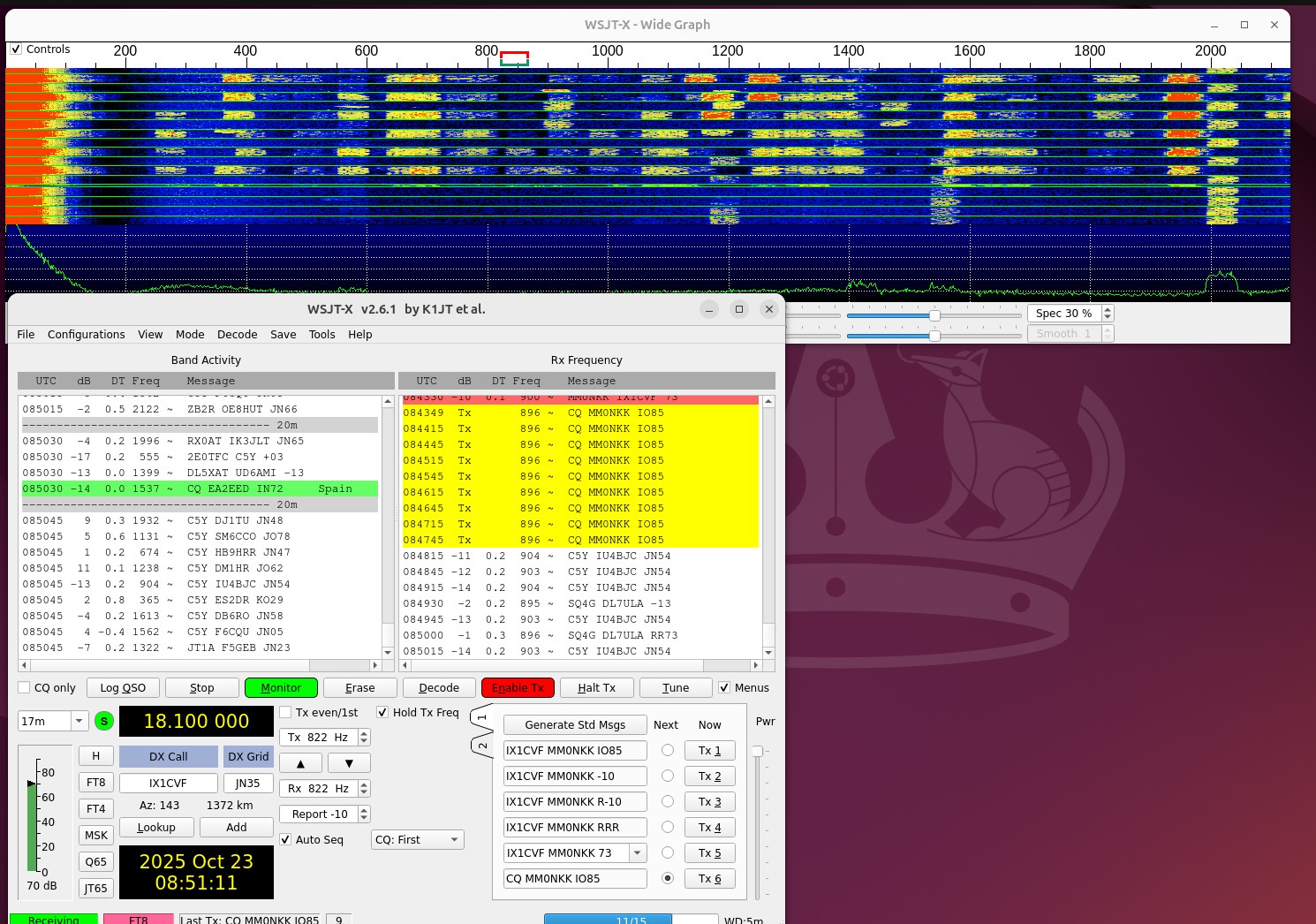Expand the Tx 5 message dropdown
The height and width of the screenshot is (924, 1316).
coord(638,853)
